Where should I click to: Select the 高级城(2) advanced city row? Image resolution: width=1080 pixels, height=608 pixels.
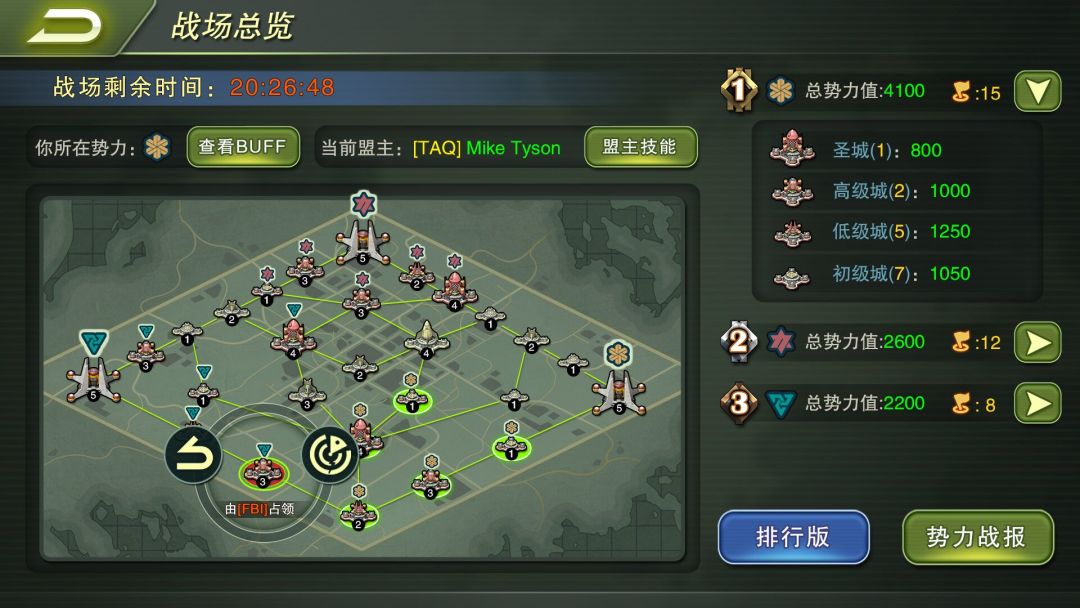click(895, 191)
